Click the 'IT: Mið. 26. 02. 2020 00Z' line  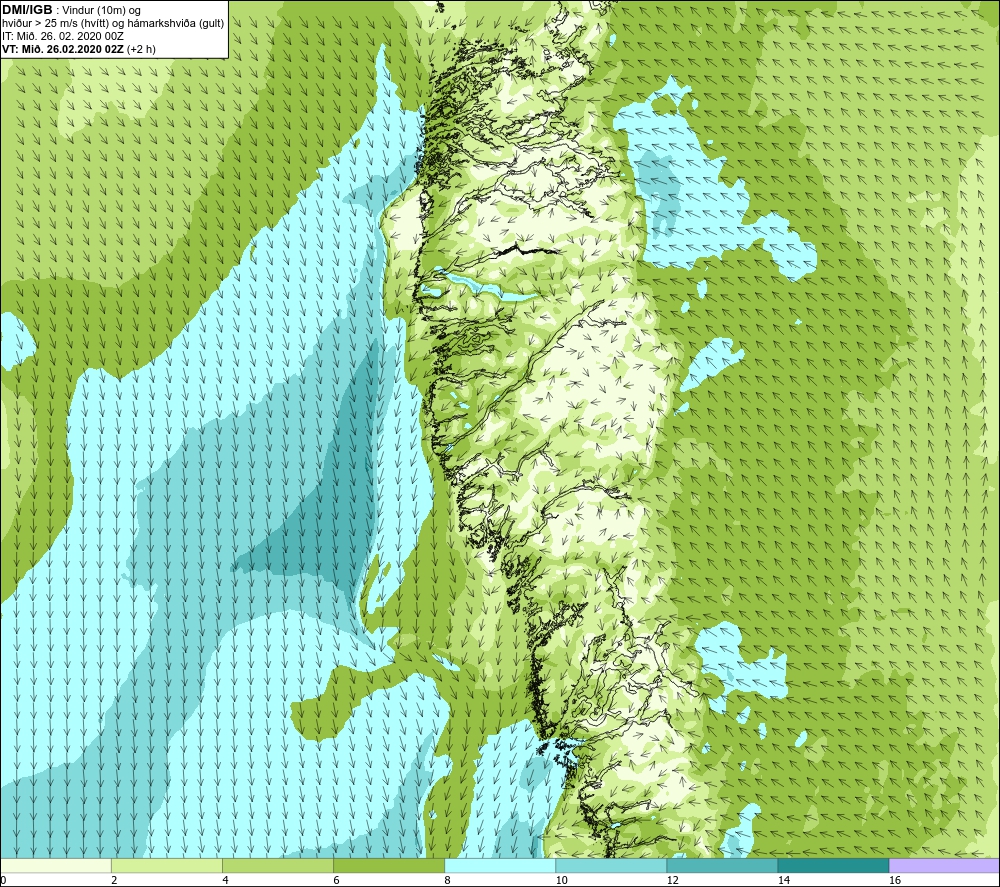pos(63,36)
